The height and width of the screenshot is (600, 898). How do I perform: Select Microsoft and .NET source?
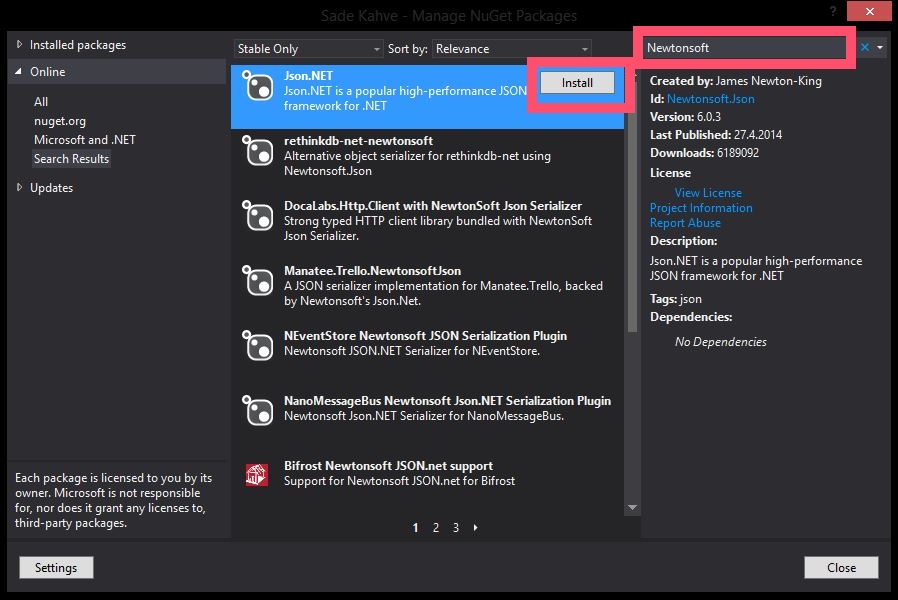[x=85, y=140]
